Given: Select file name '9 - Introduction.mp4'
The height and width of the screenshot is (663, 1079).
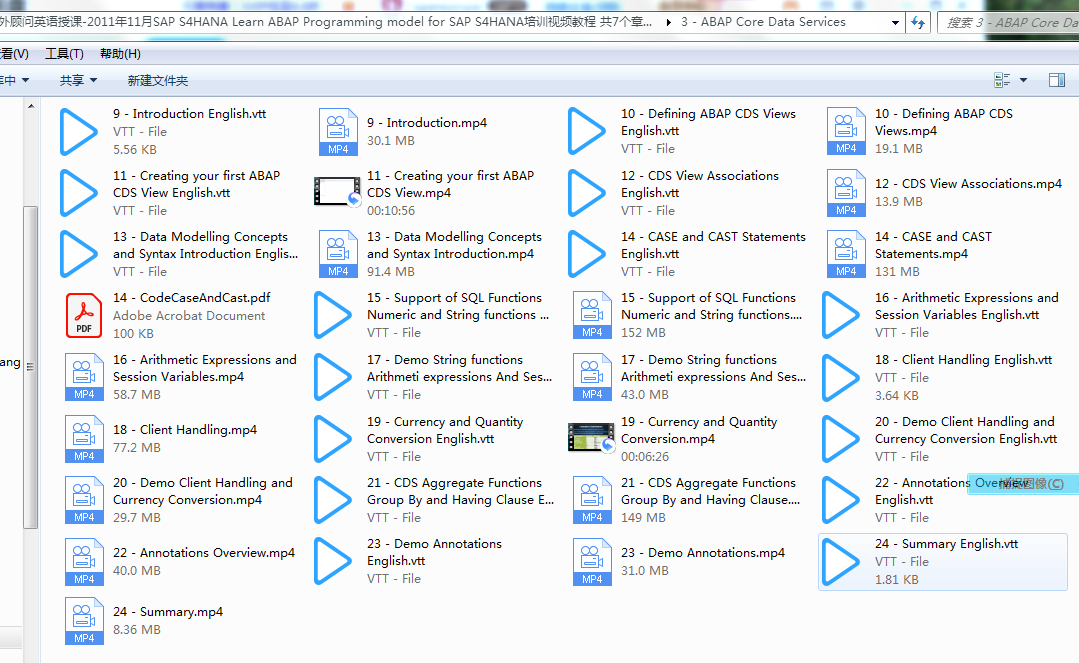Looking at the screenshot, I should click(x=427, y=123).
